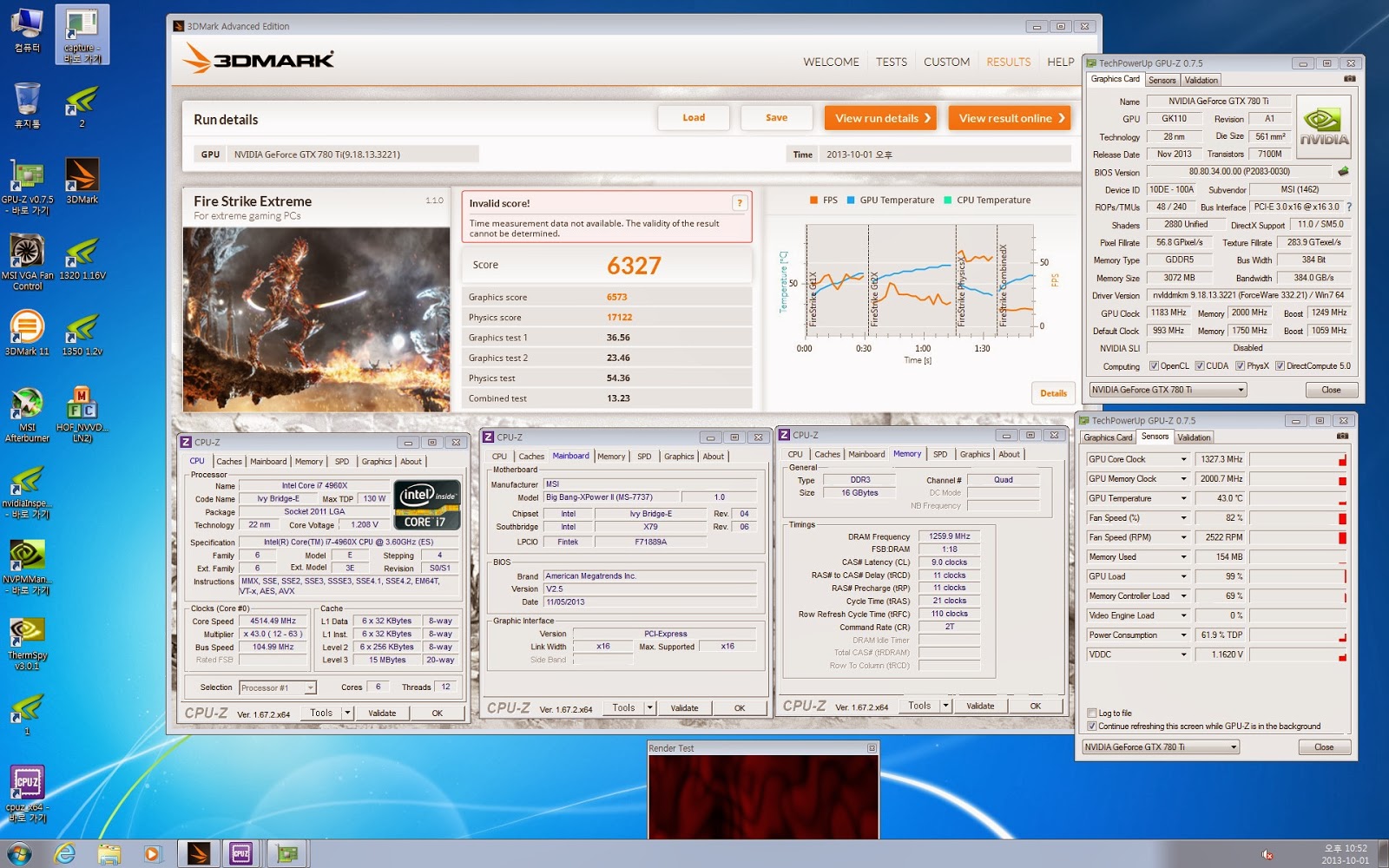Open the TESTS section in 3DMark
1389x868 pixels.
(x=891, y=62)
